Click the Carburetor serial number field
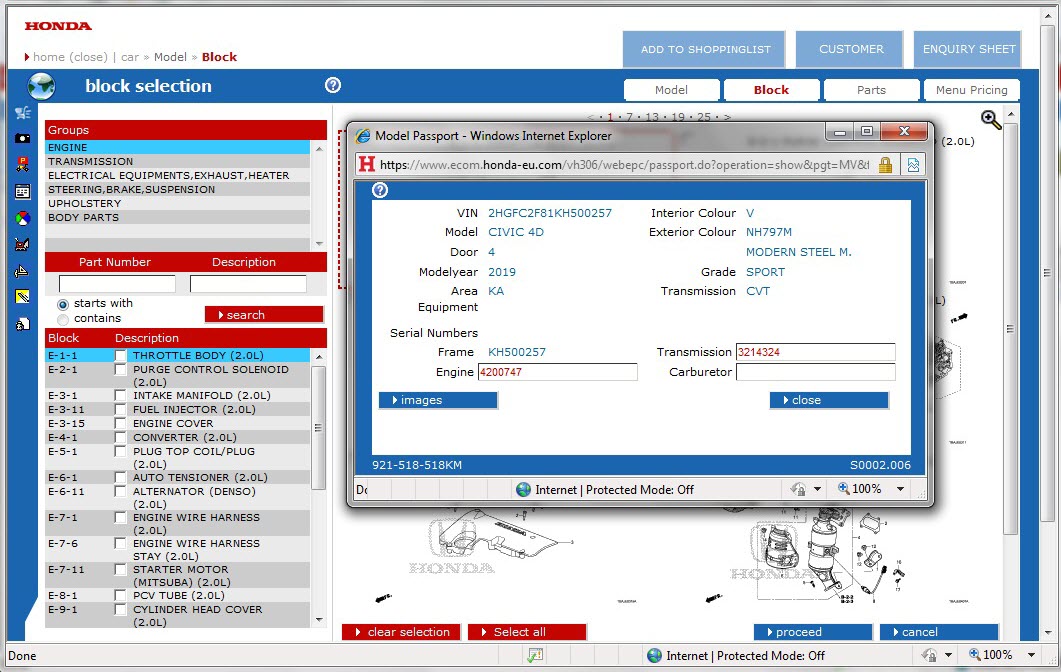This screenshot has width=1061, height=672. pyautogui.click(x=815, y=372)
